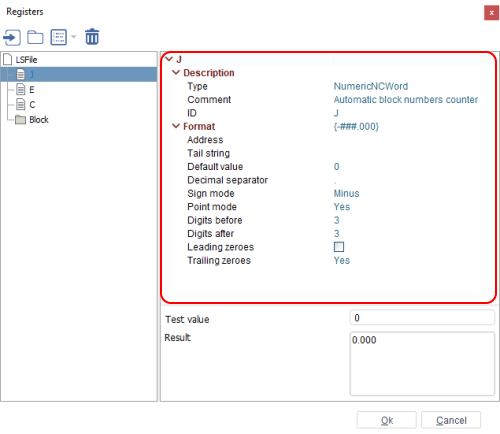Click the Test value input field
This screenshot has height=434, width=500.
pyautogui.click(x=422, y=317)
